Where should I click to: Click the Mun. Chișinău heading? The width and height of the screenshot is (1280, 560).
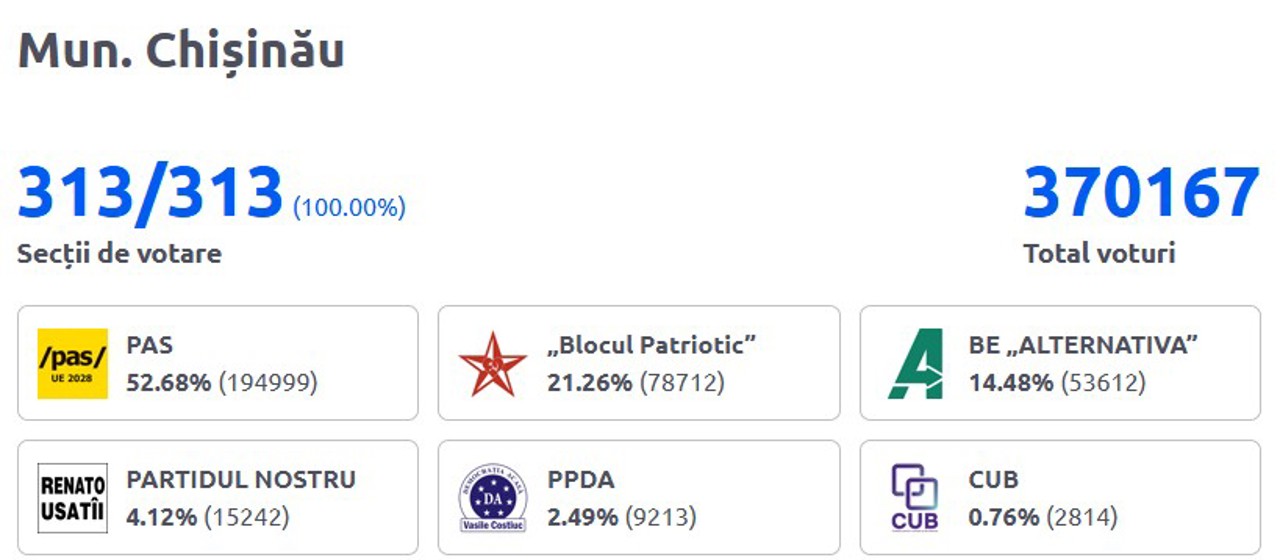tap(181, 51)
